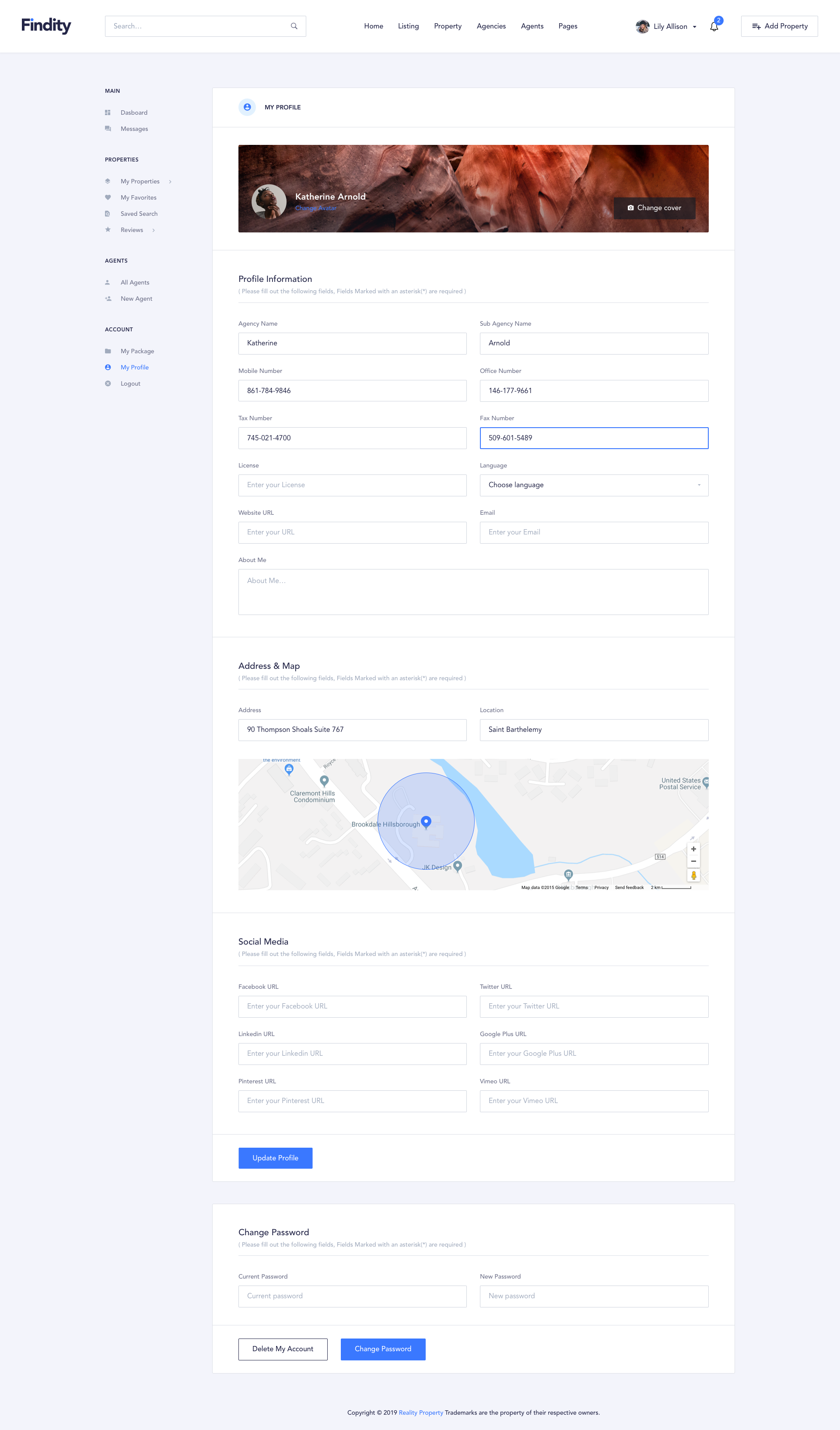Open the Agencies nav menu

(x=490, y=26)
